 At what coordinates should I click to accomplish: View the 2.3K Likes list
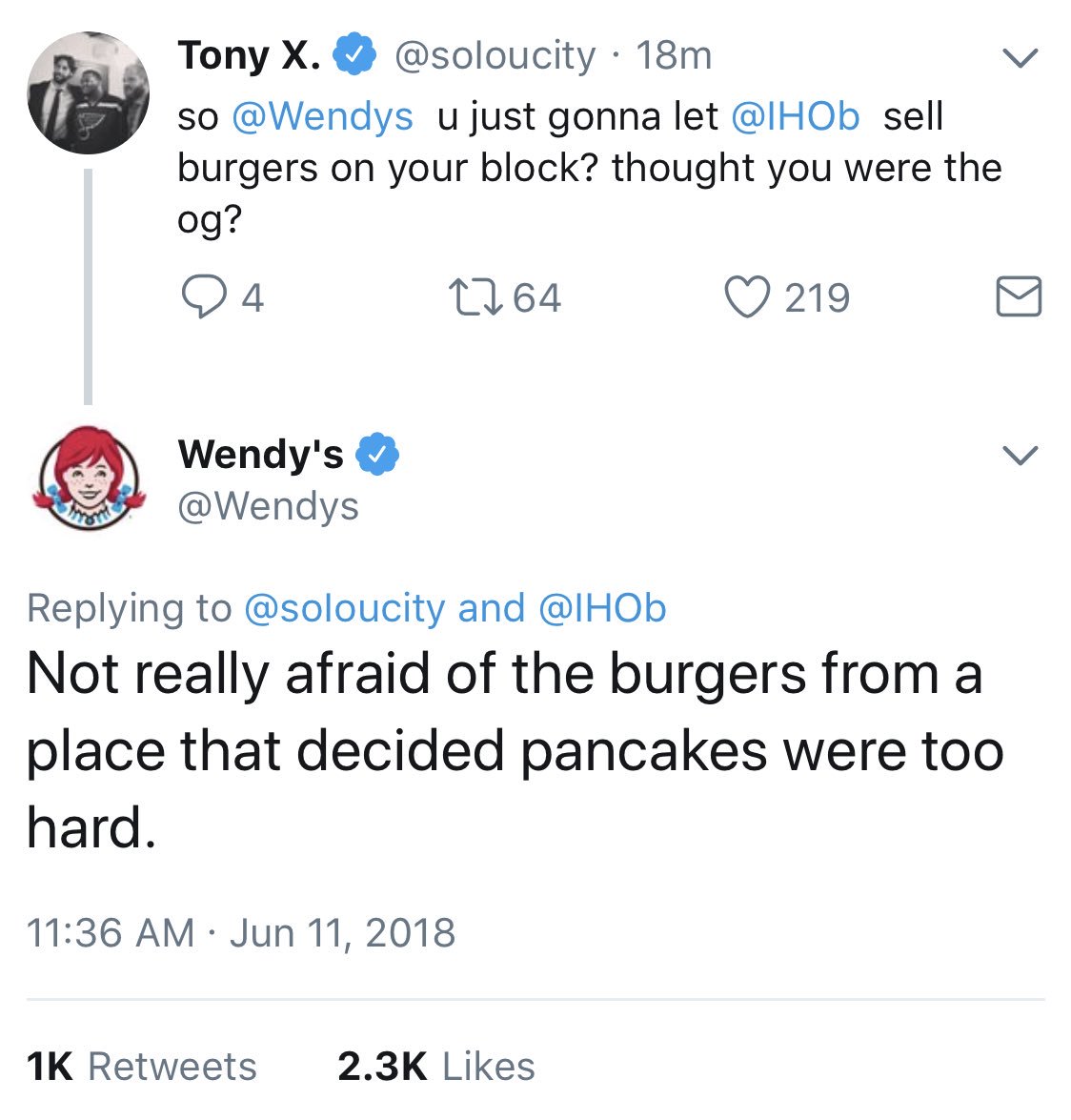436,1067
